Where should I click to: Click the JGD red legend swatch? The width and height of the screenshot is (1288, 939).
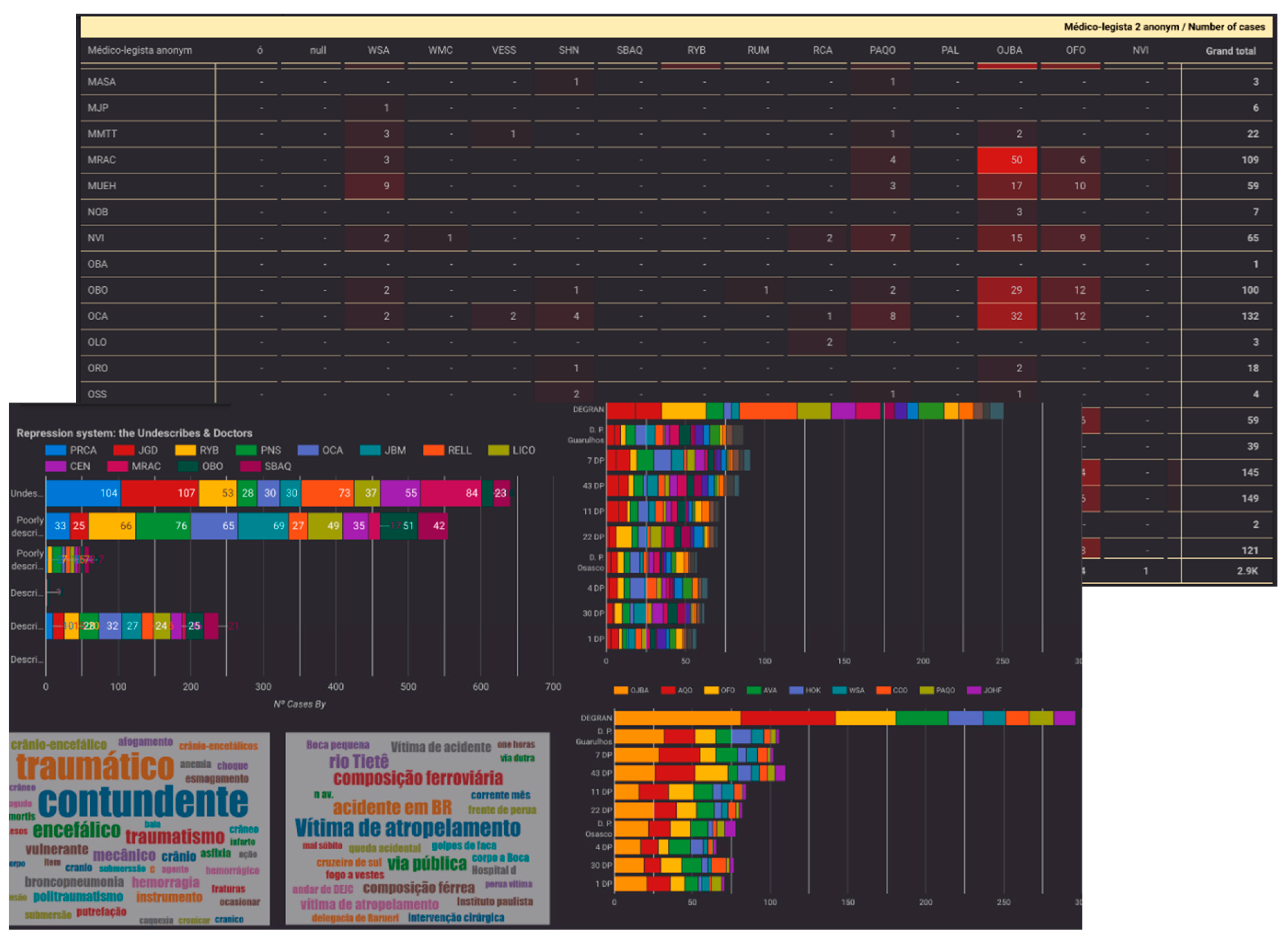click(123, 450)
